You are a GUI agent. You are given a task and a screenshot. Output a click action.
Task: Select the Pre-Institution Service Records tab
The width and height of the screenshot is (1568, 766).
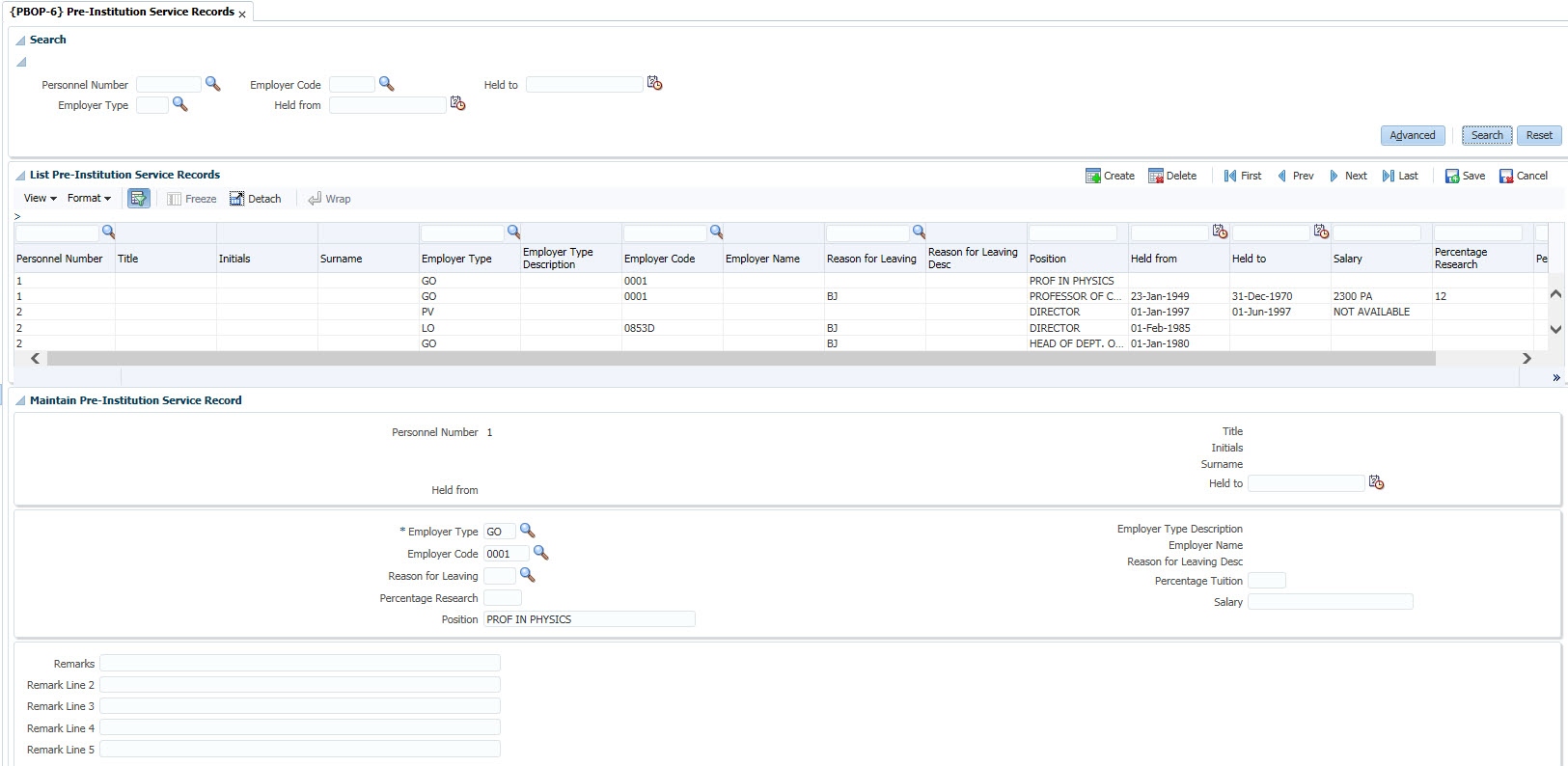coord(122,12)
